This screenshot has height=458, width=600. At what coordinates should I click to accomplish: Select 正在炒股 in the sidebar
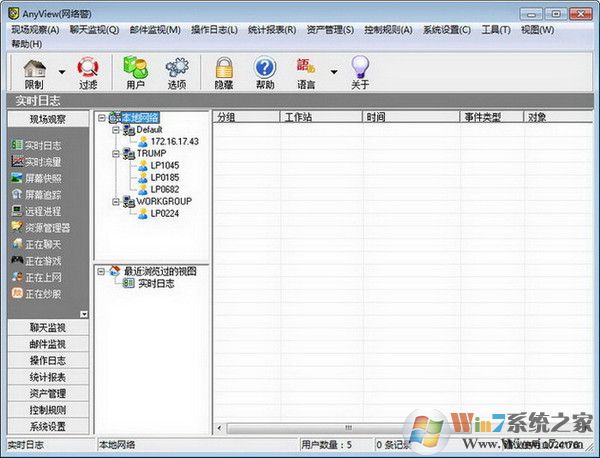[36, 294]
